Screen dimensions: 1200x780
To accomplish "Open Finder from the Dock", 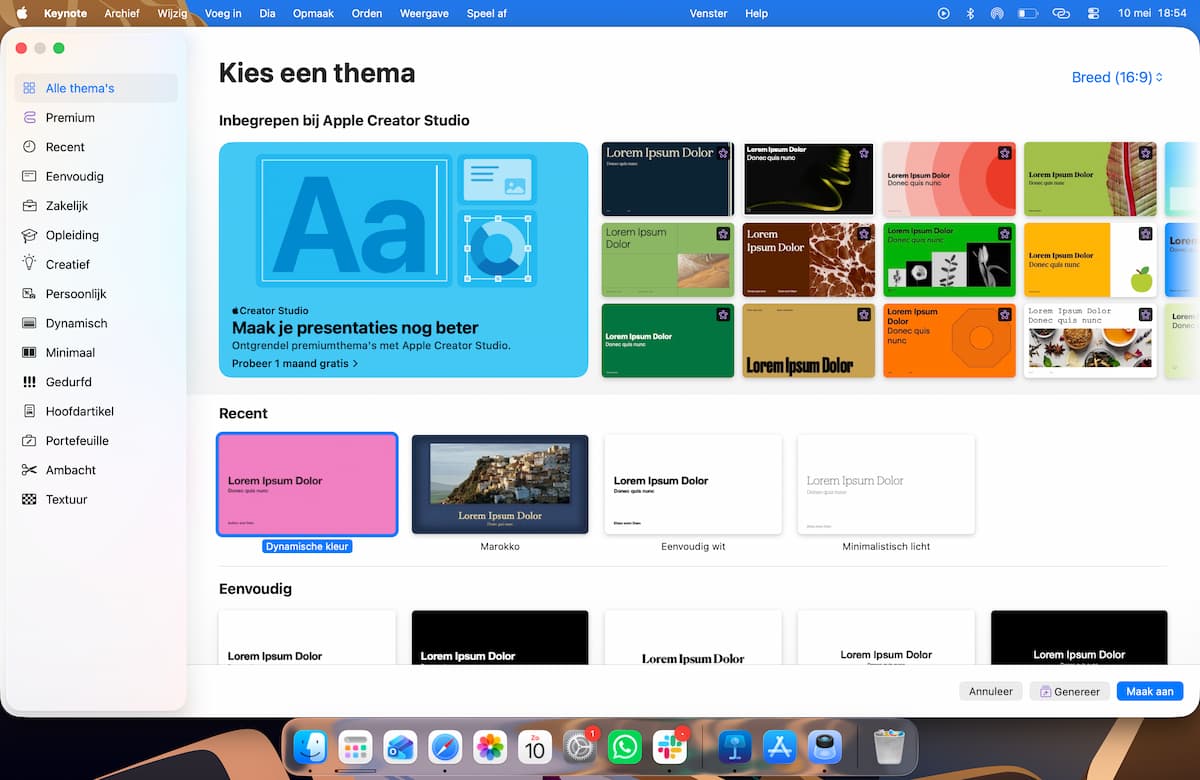I will 310,747.
